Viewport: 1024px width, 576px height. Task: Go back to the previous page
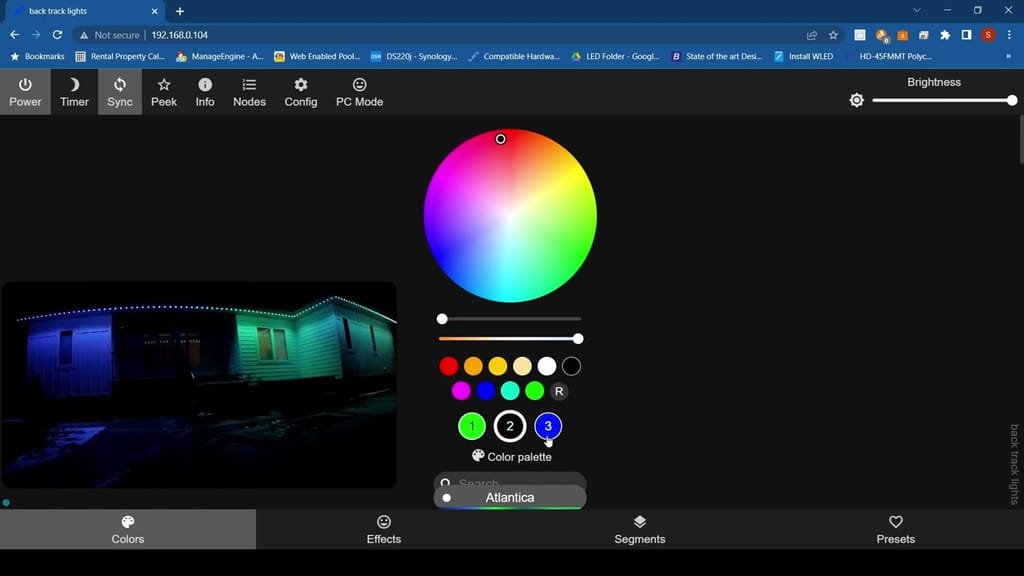coord(14,35)
